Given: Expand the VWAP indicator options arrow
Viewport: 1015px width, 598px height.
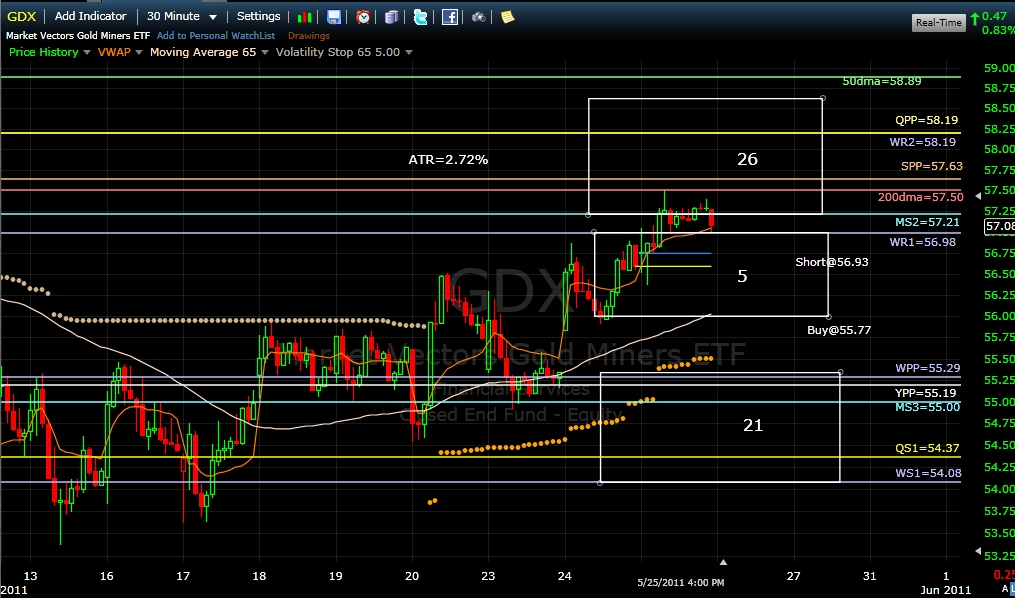Looking at the screenshot, I should click(x=137, y=52).
